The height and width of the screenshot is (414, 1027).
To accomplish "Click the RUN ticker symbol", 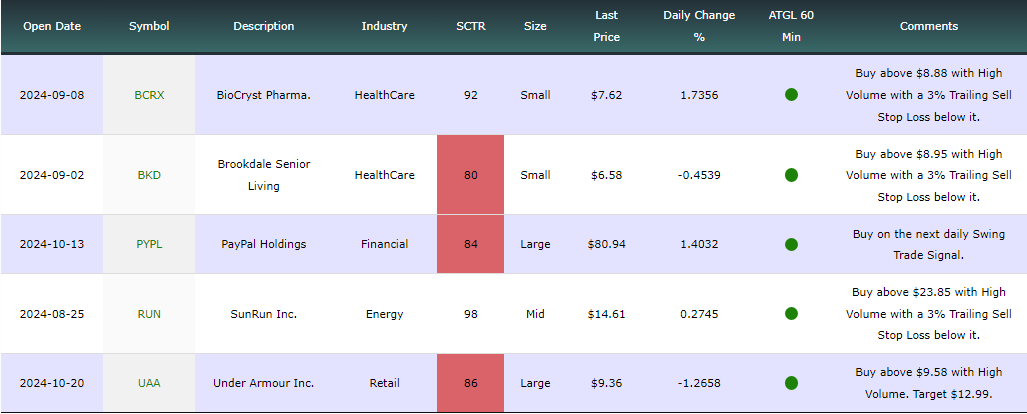I will 149,314.
